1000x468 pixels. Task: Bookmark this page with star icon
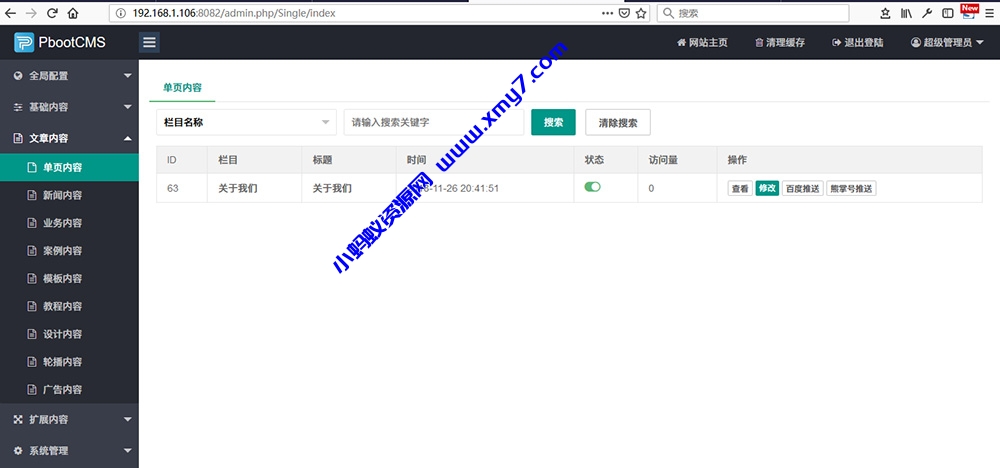point(641,13)
